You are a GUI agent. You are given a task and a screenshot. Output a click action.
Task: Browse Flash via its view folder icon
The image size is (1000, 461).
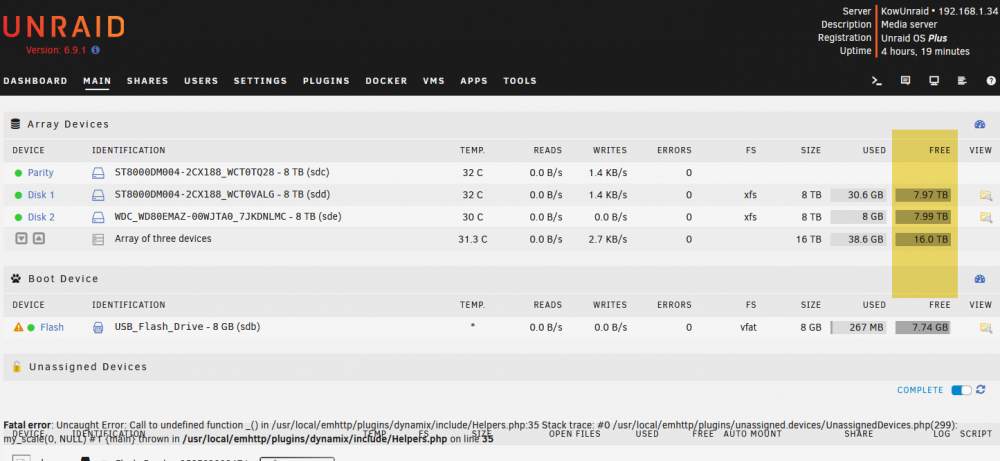click(x=985, y=328)
